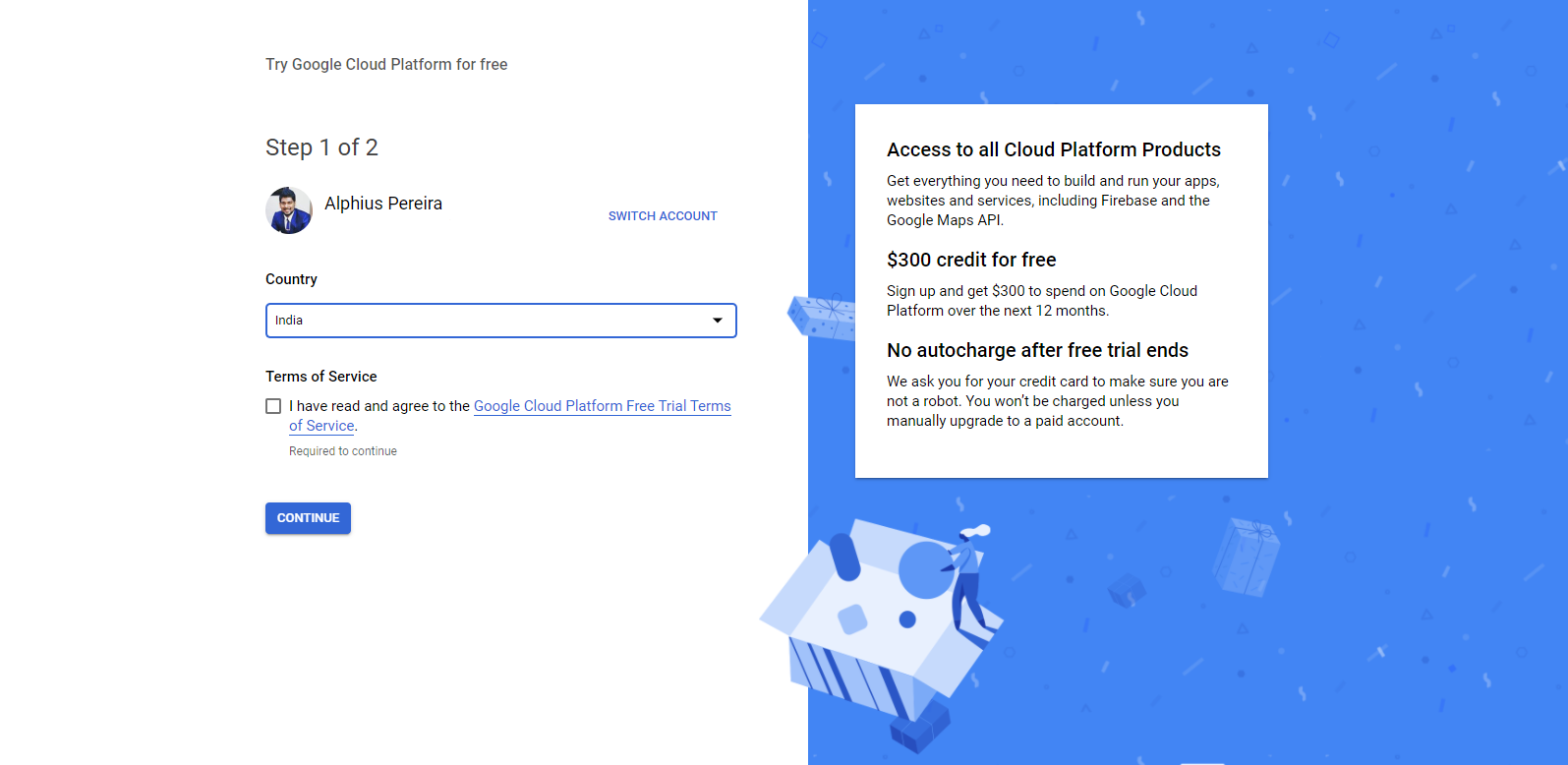Open Google Cloud Platform Free Trial Terms link
Image resolution: width=1568 pixels, height=765 pixels.
[x=602, y=406]
